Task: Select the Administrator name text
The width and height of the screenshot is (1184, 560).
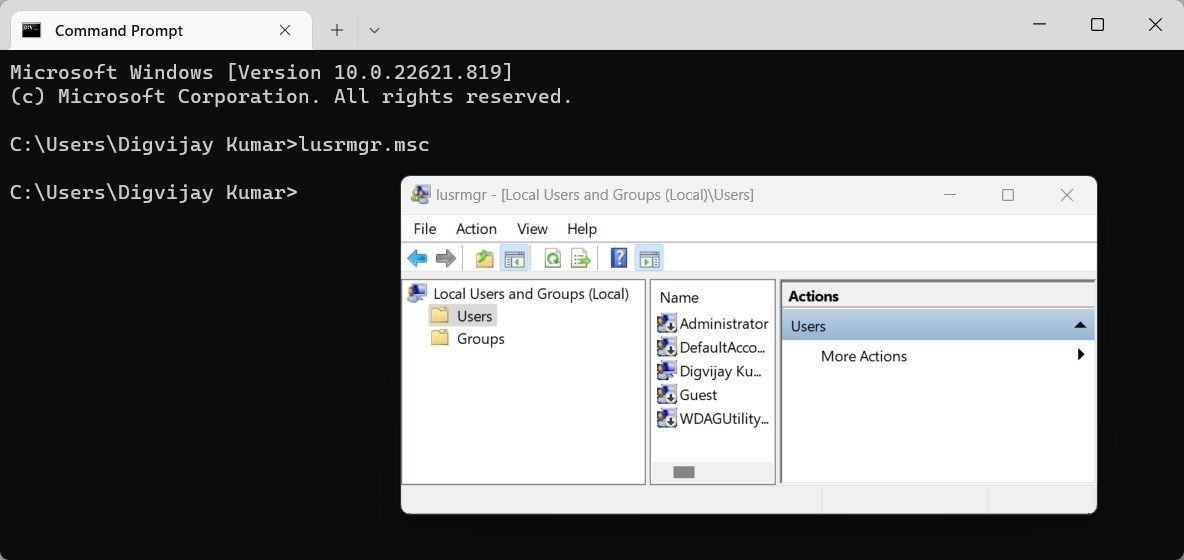Action: point(724,324)
